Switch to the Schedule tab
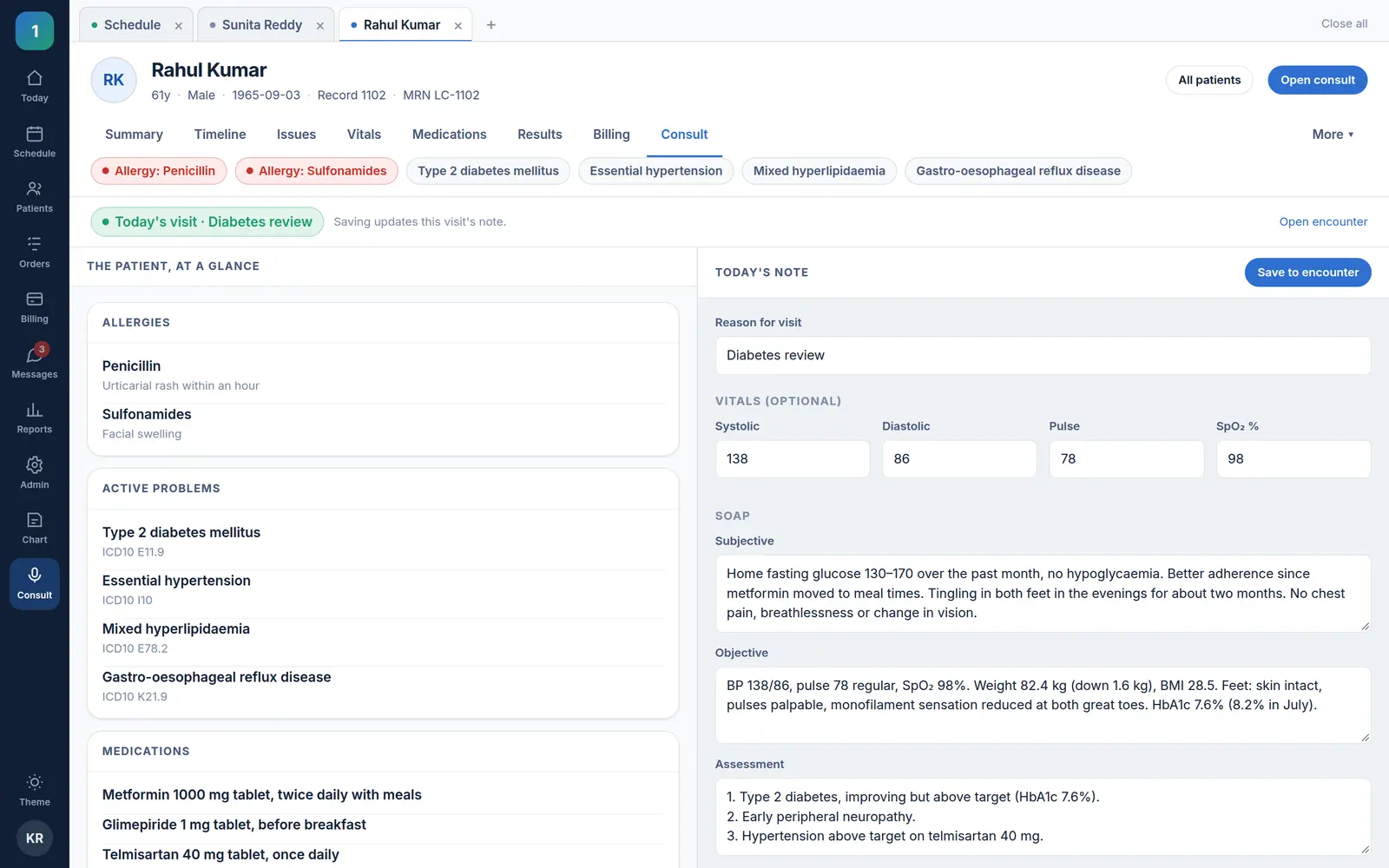The height and width of the screenshot is (868, 1389). pos(132,25)
